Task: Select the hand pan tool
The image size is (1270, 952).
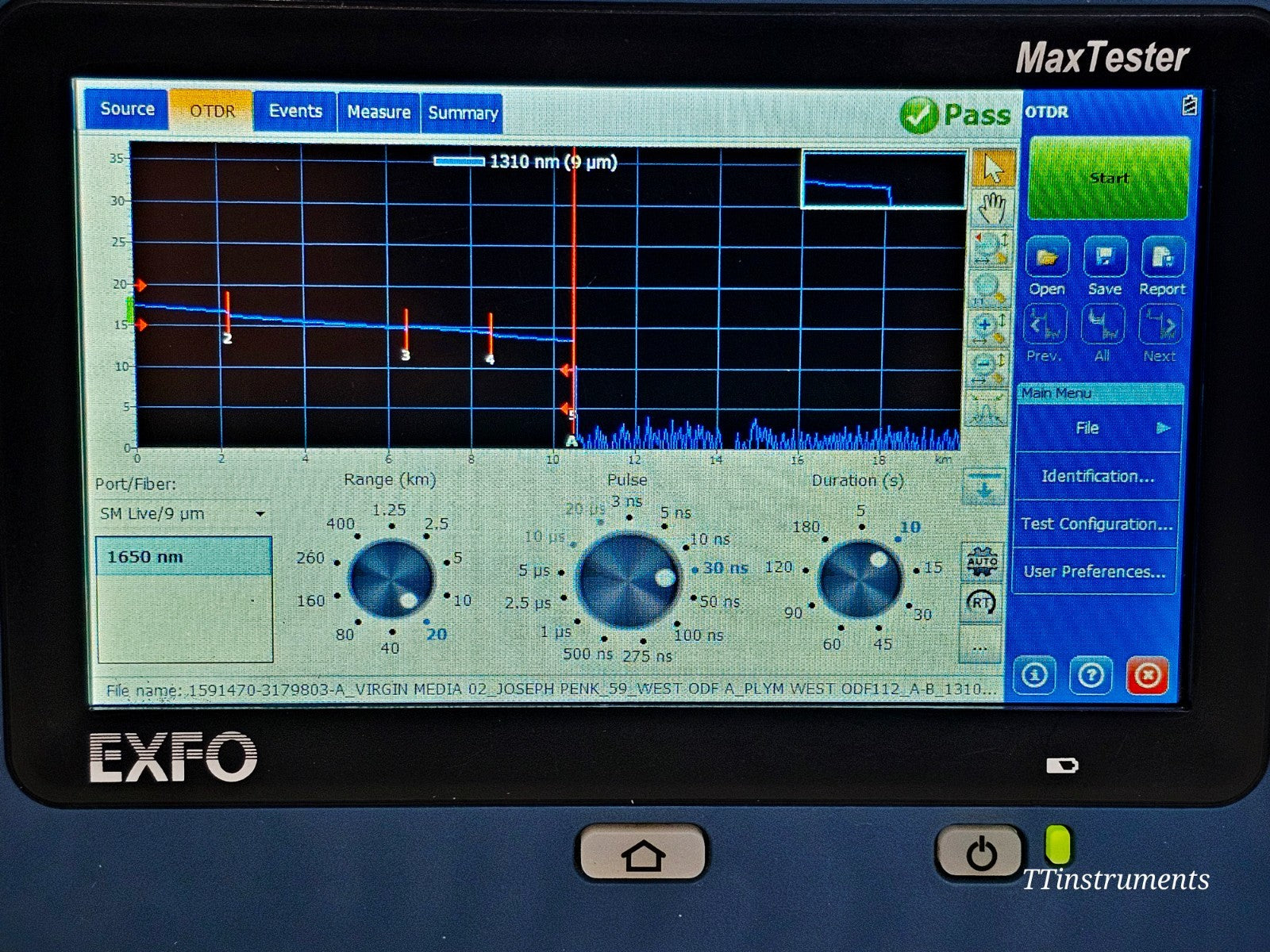Action: 993,208
